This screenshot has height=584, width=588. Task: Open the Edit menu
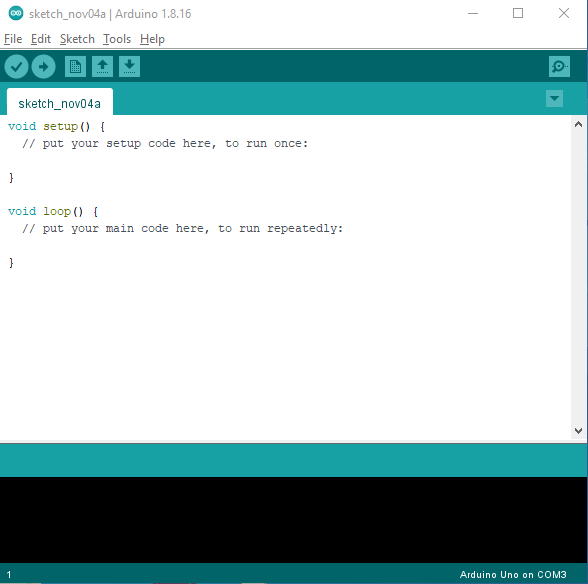[40, 39]
